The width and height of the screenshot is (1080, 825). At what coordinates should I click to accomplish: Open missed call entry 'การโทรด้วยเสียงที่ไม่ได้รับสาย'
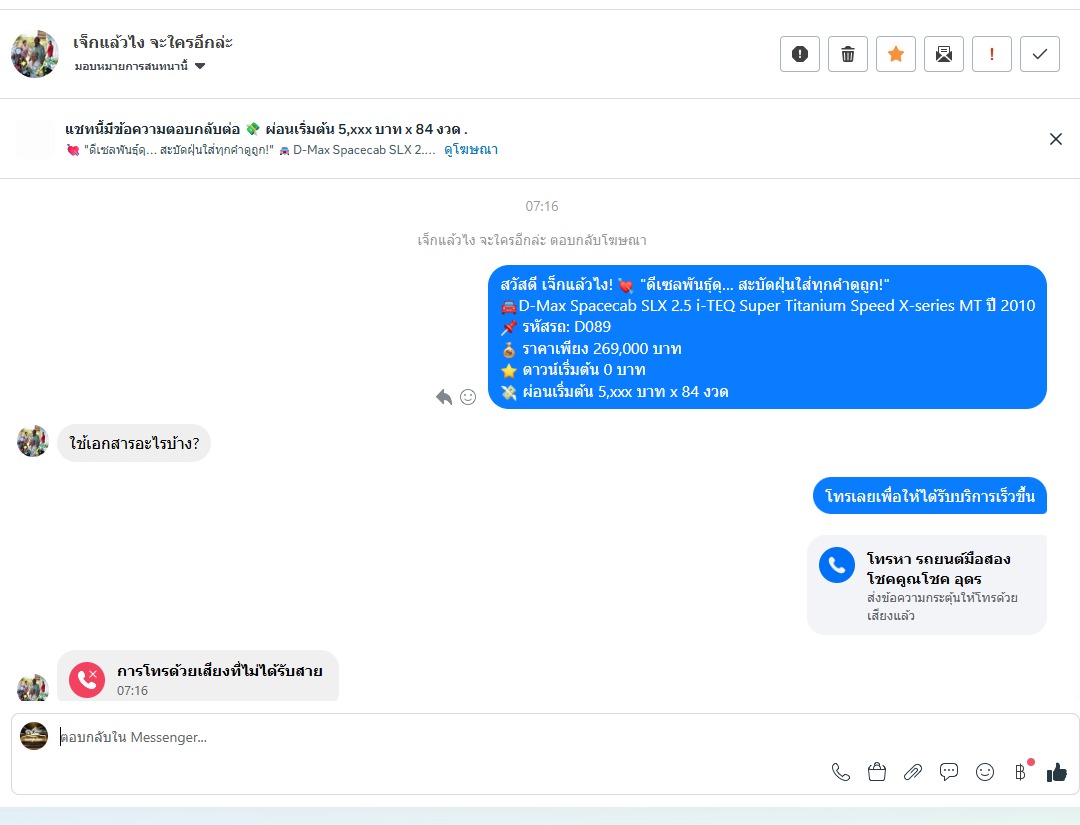point(198,676)
